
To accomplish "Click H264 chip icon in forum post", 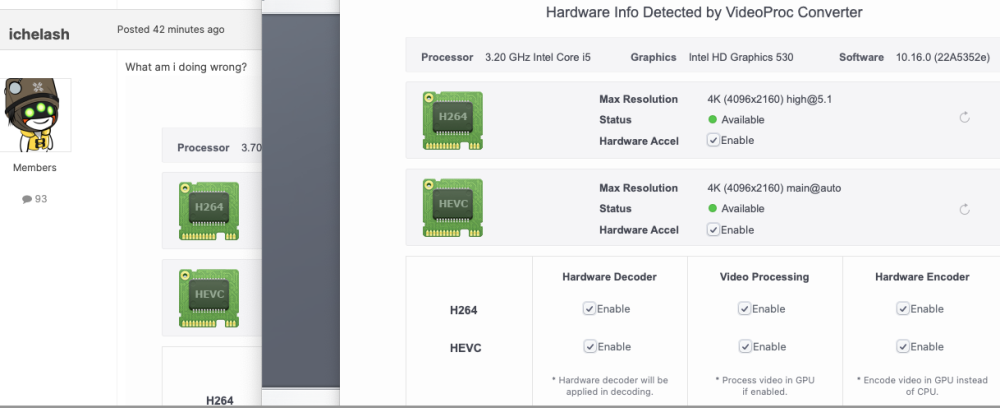I will coord(209,211).
